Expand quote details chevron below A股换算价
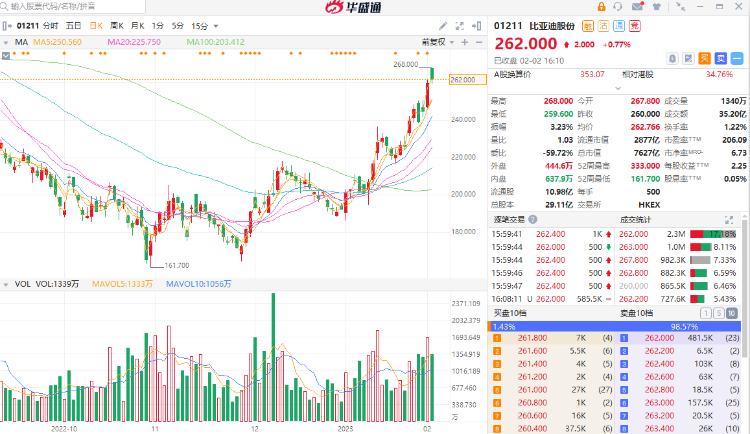Image resolution: width=750 pixels, height=434 pixels. pyautogui.click(x=618, y=88)
